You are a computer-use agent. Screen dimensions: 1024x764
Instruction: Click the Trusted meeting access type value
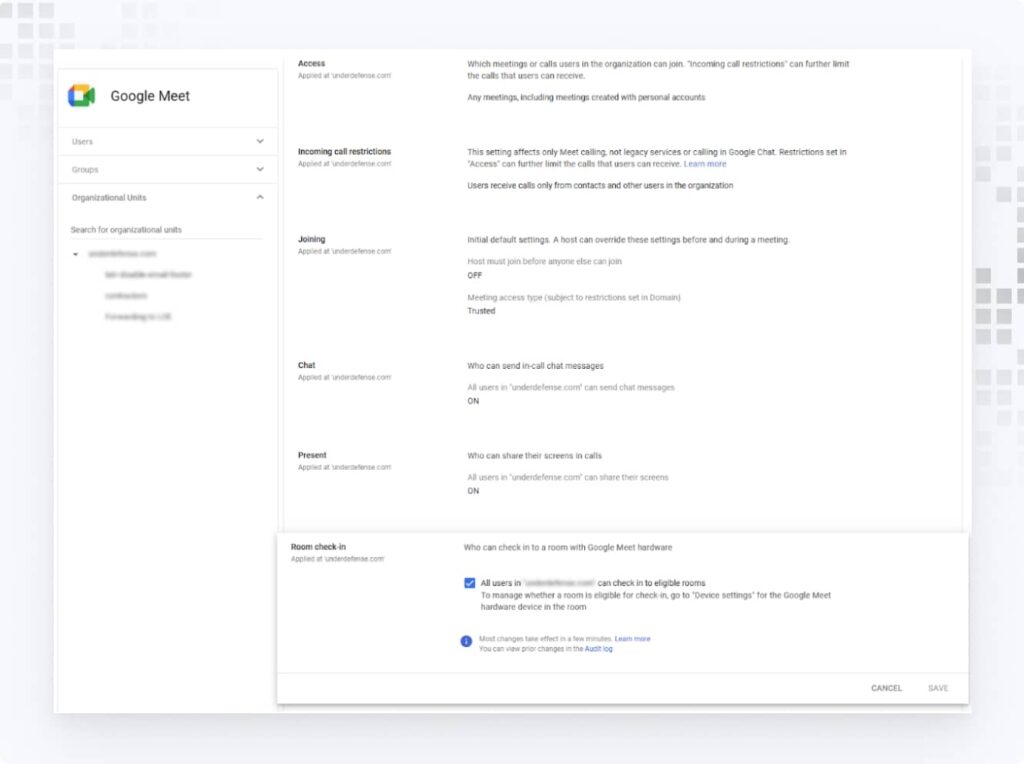(481, 311)
